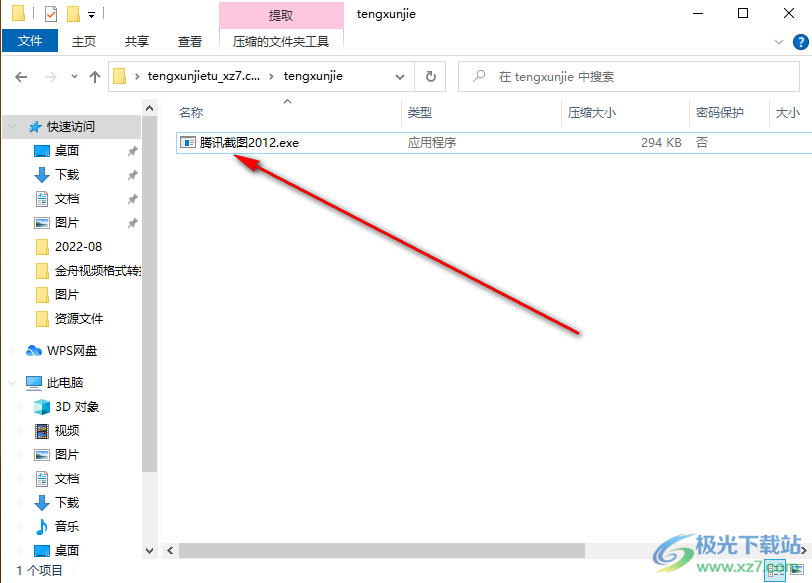Open Properties from the quick access toolbar
The width and height of the screenshot is (812, 583).
[x=51, y=13]
